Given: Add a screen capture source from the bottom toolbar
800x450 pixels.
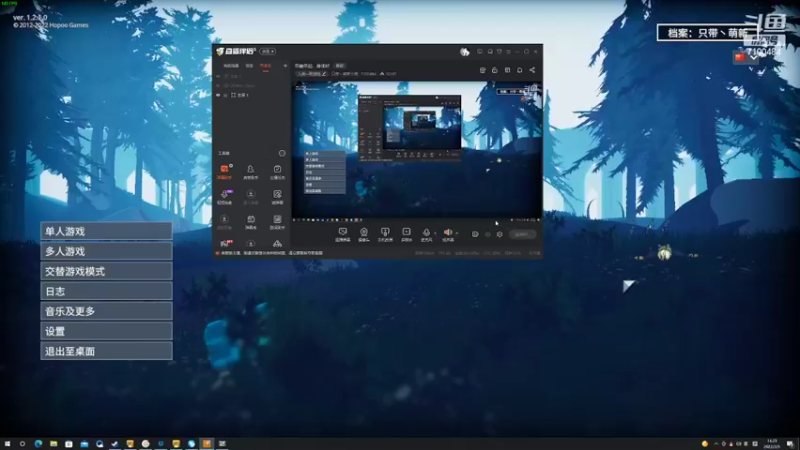Looking at the screenshot, I should click(x=342, y=234).
